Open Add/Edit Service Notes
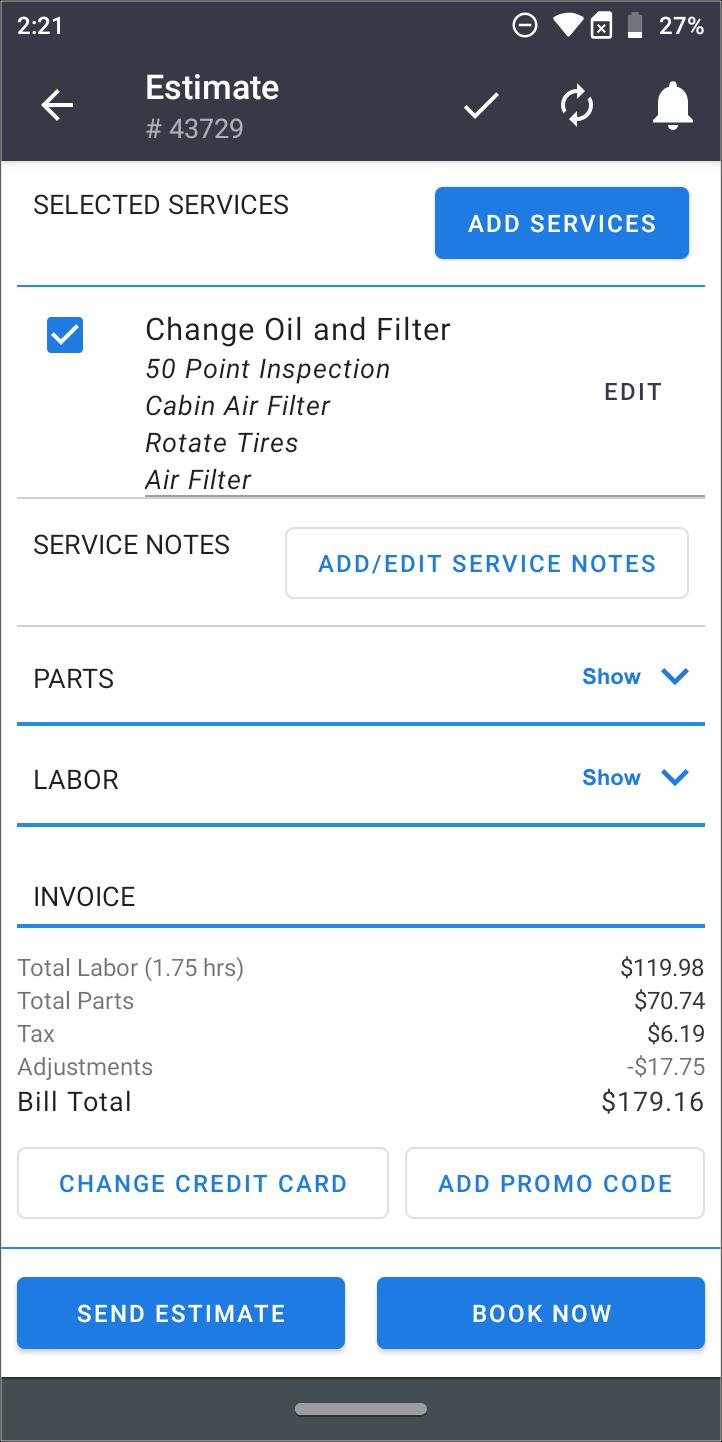This screenshot has height=1442, width=722. point(487,564)
